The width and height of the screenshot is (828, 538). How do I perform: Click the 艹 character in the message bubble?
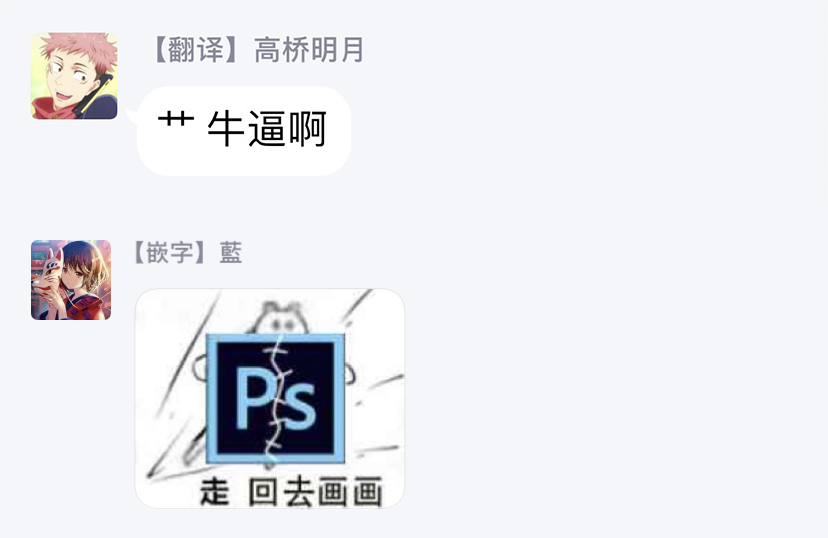176,120
